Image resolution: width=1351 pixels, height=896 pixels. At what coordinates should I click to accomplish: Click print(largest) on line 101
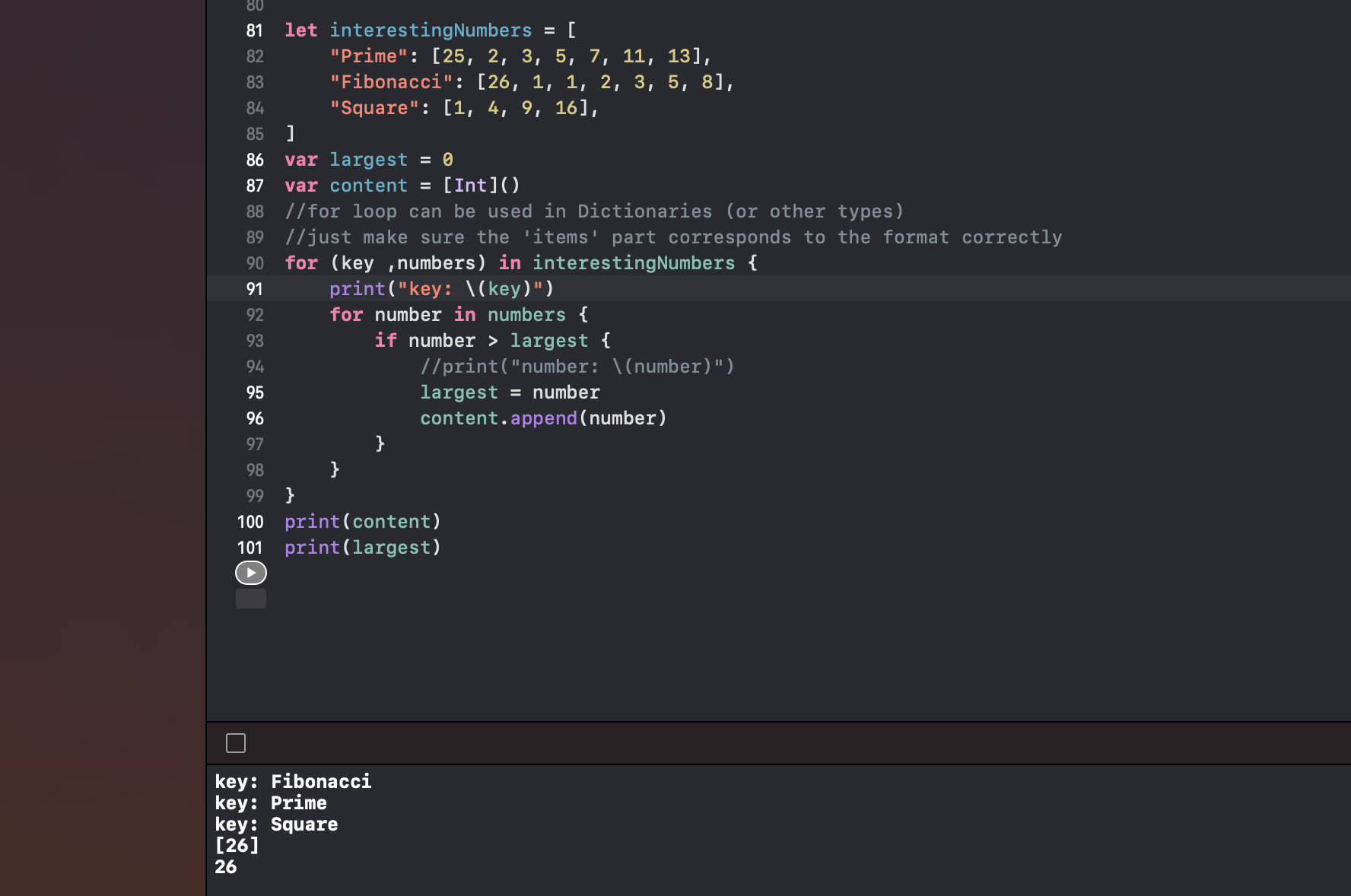coord(362,548)
